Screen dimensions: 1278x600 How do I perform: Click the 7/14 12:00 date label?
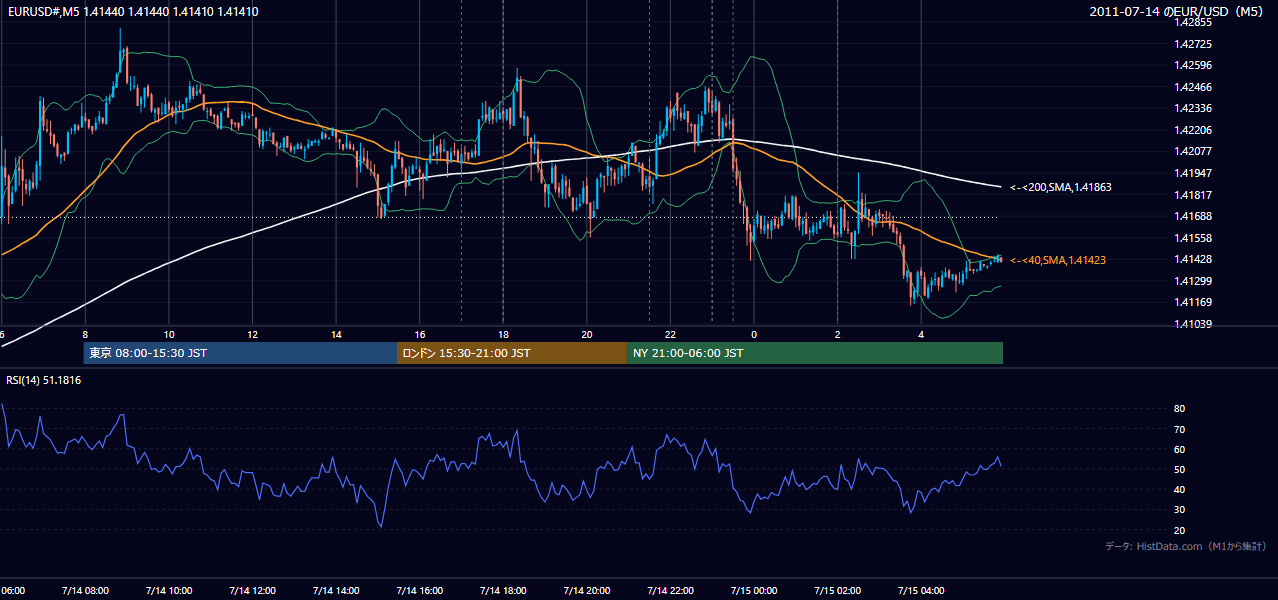252,591
